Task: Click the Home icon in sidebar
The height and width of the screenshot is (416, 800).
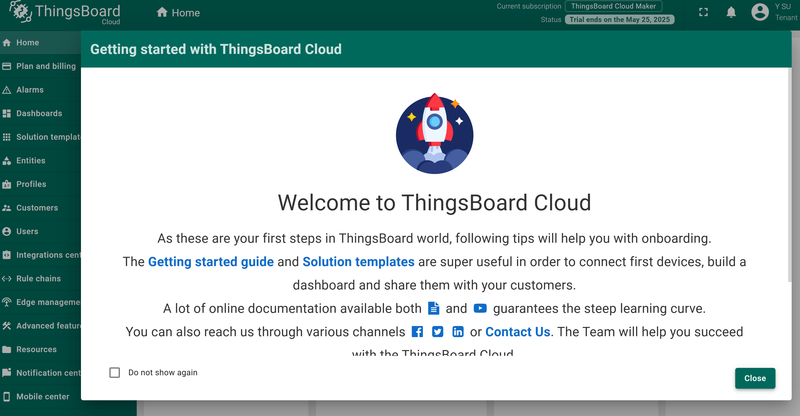Action: point(7,43)
